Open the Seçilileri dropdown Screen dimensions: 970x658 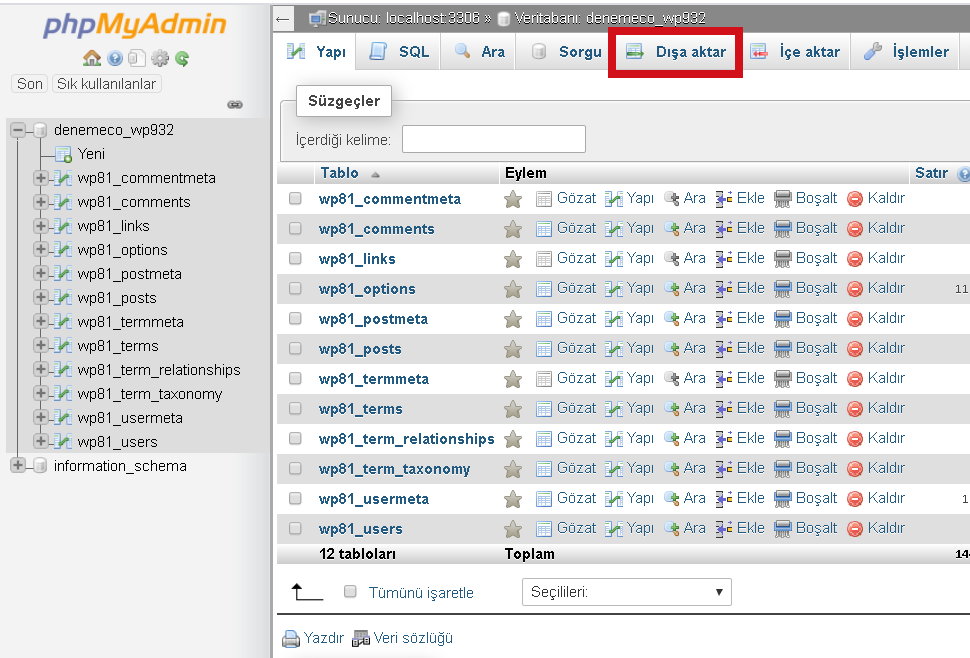[x=627, y=592]
